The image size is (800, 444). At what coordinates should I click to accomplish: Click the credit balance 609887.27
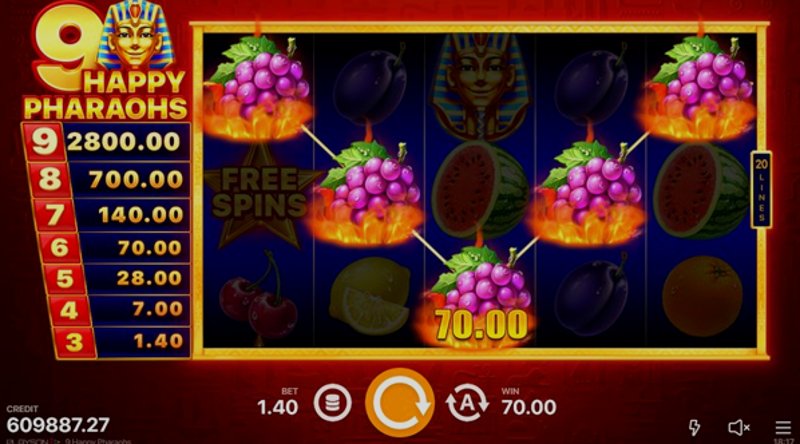(x=58, y=425)
